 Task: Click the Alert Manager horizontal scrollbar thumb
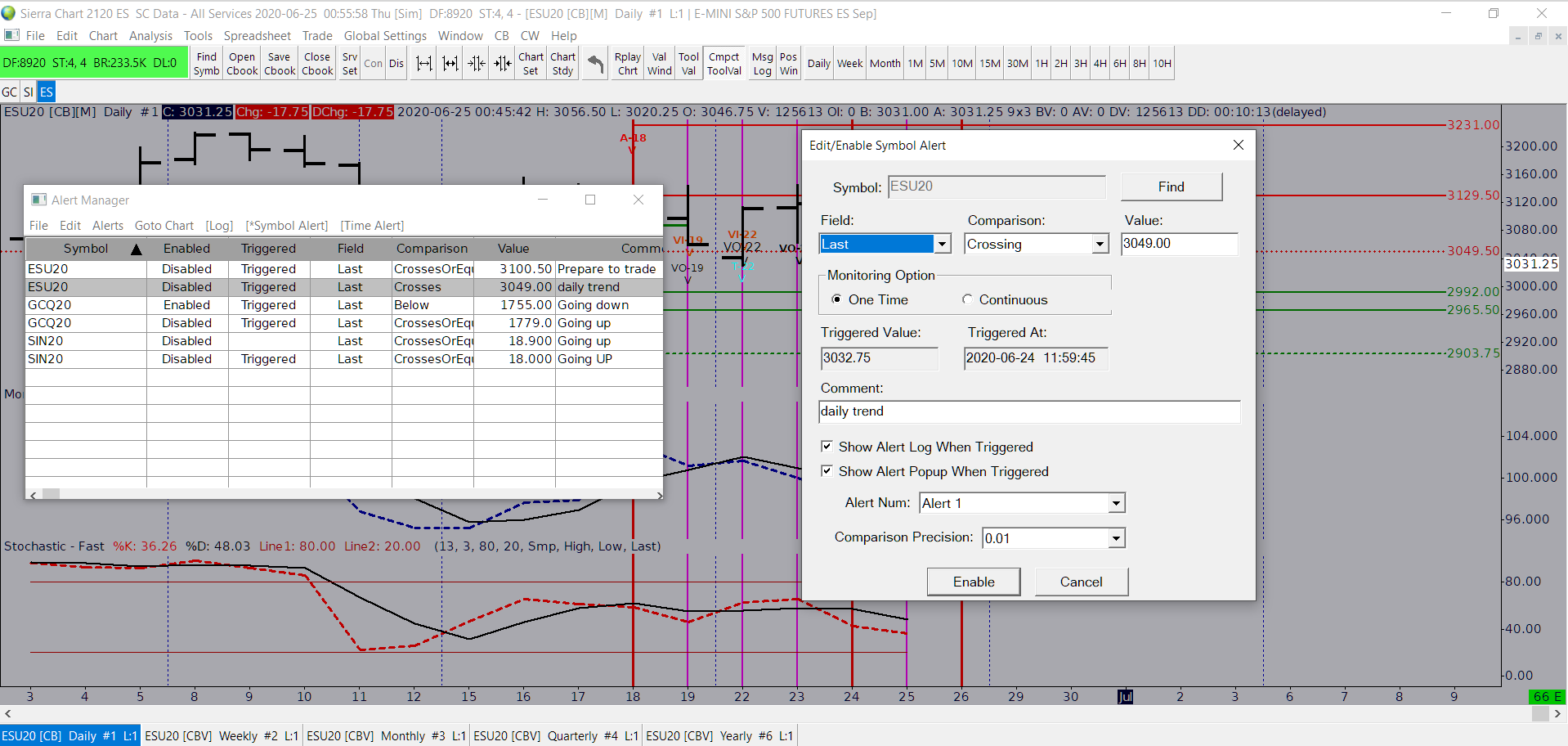pos(51,494)
